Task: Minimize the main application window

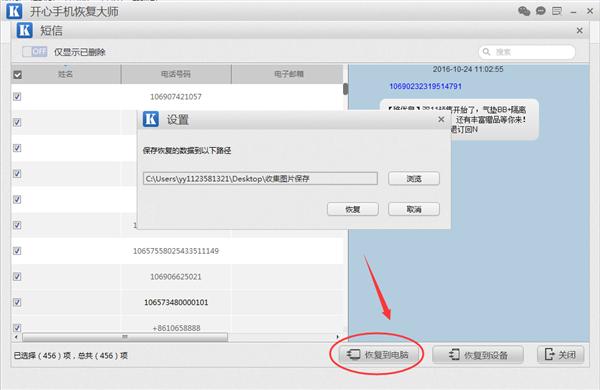Action: point(573,11)
